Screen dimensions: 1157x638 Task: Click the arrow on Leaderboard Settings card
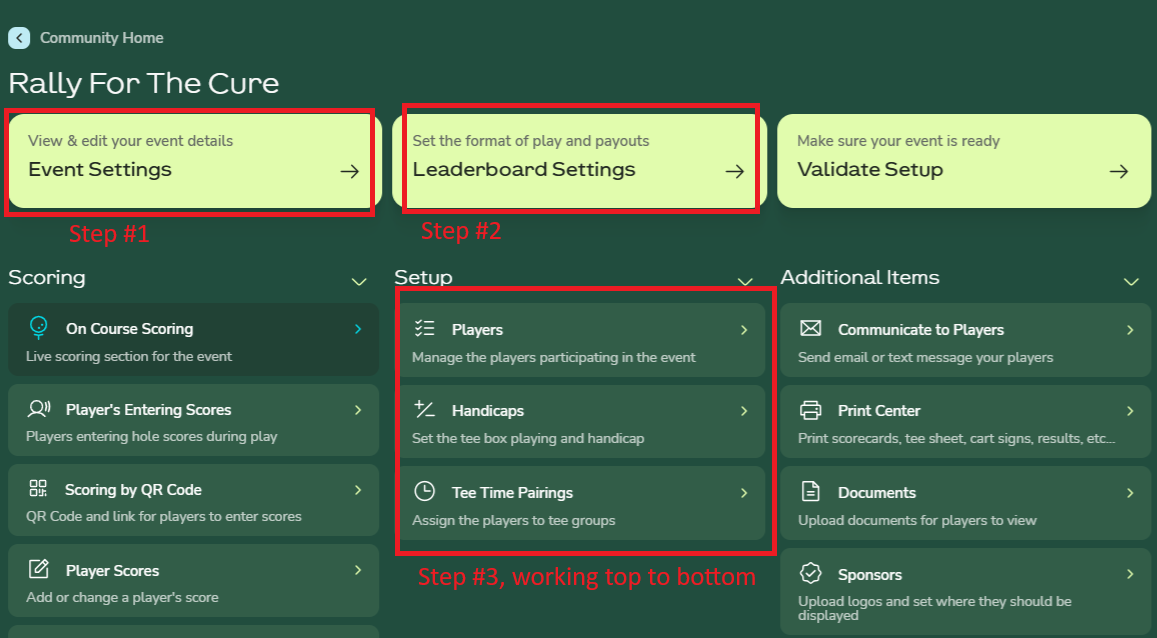(734, 171)
